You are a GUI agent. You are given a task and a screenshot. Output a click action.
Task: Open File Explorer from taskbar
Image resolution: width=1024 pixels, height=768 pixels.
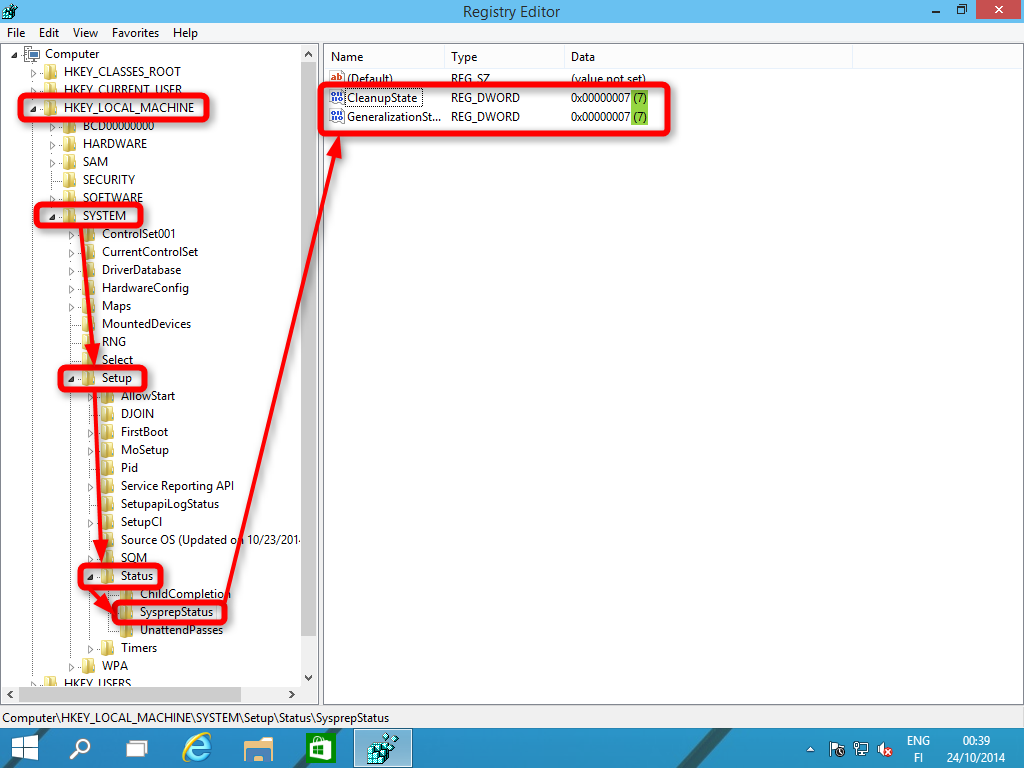pyautogui.click(x=259, y=749)
